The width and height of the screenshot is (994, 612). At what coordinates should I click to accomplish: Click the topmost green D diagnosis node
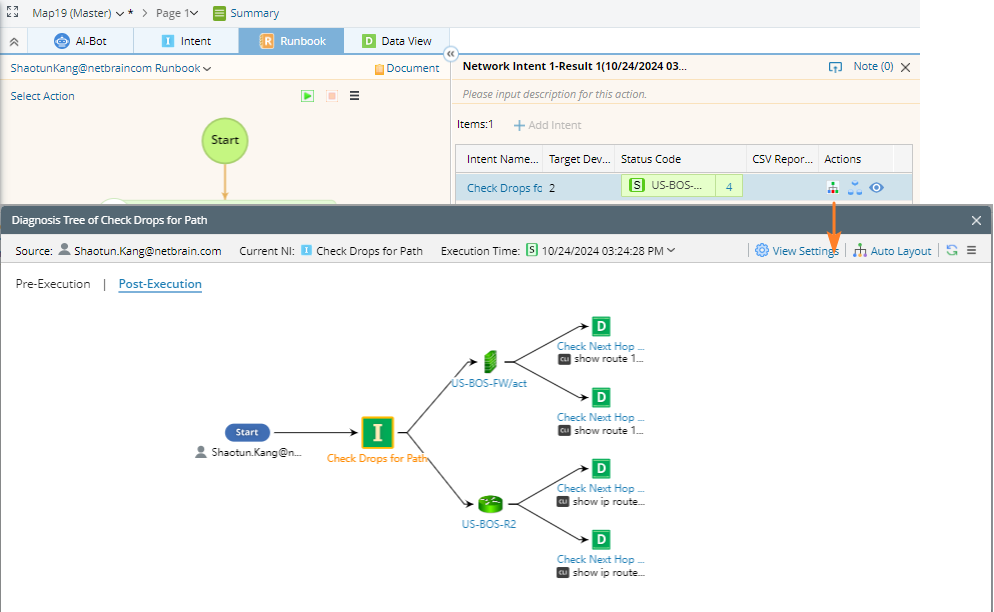pos(600,327)
